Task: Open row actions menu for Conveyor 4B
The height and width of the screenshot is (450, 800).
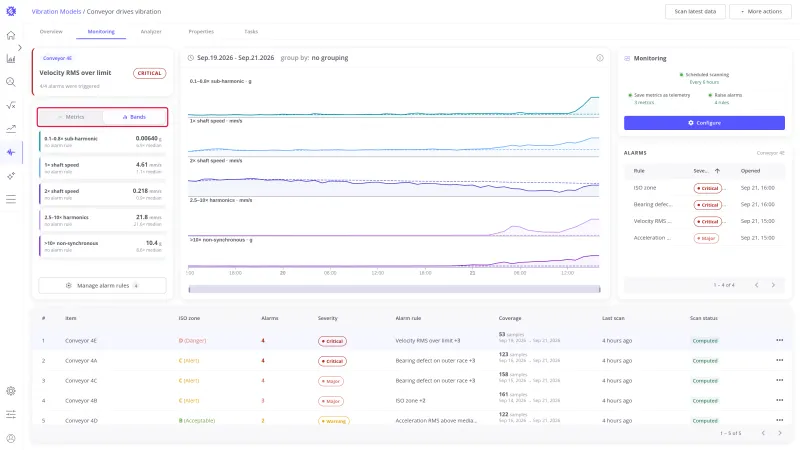Action: [x=780, y=401]
